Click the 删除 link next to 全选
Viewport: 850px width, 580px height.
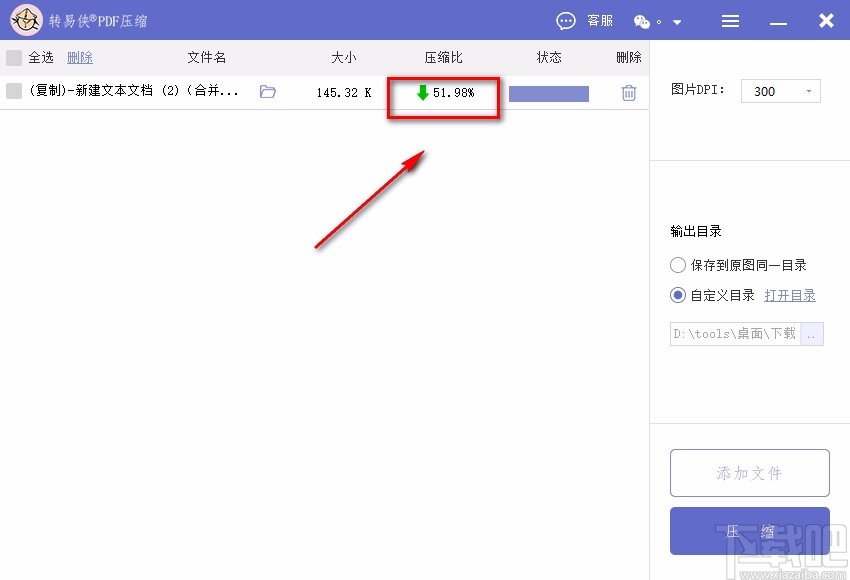pos(79,57)
